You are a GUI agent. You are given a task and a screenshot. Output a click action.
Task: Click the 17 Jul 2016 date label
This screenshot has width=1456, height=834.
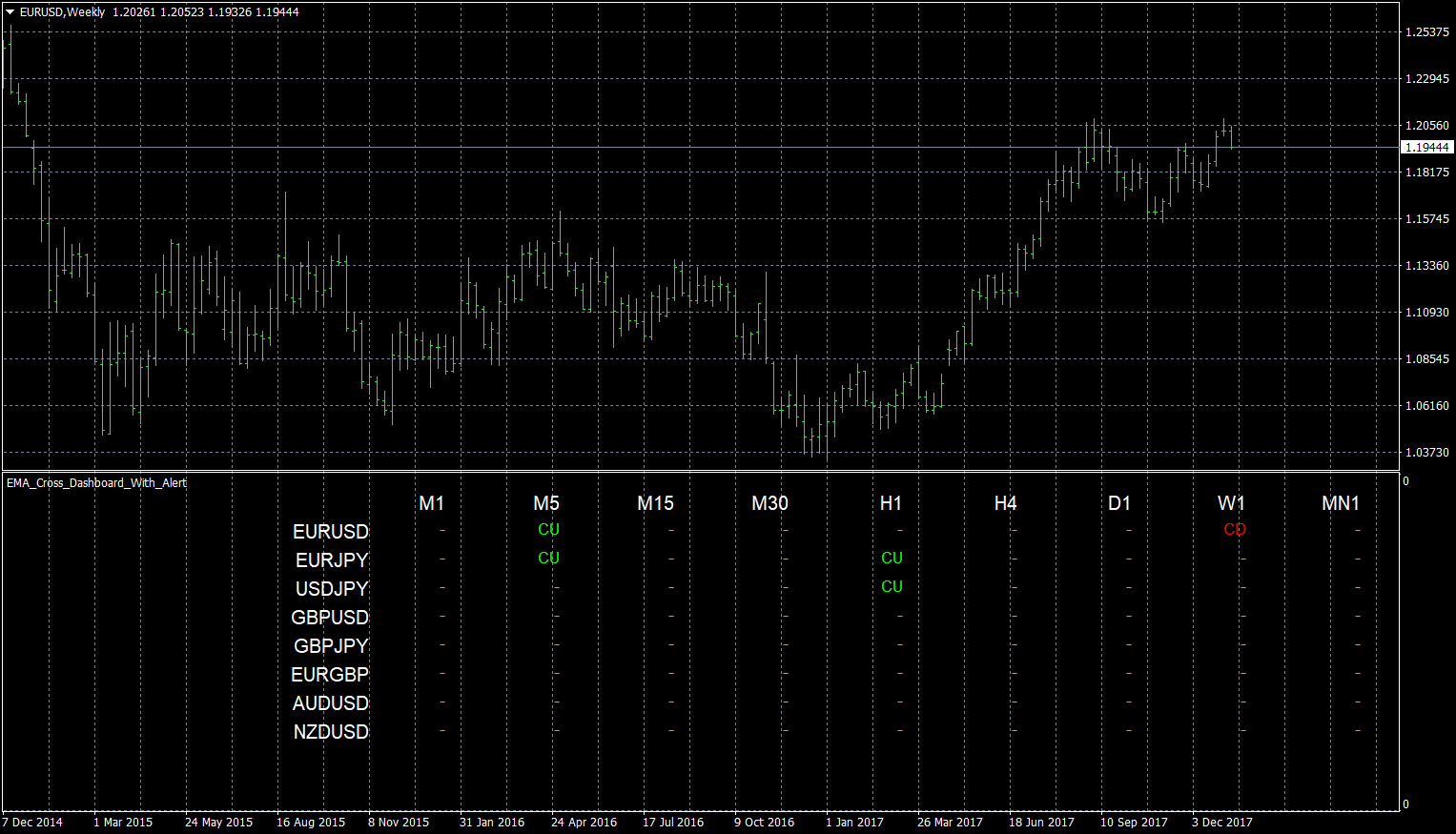tap(673, 823)
